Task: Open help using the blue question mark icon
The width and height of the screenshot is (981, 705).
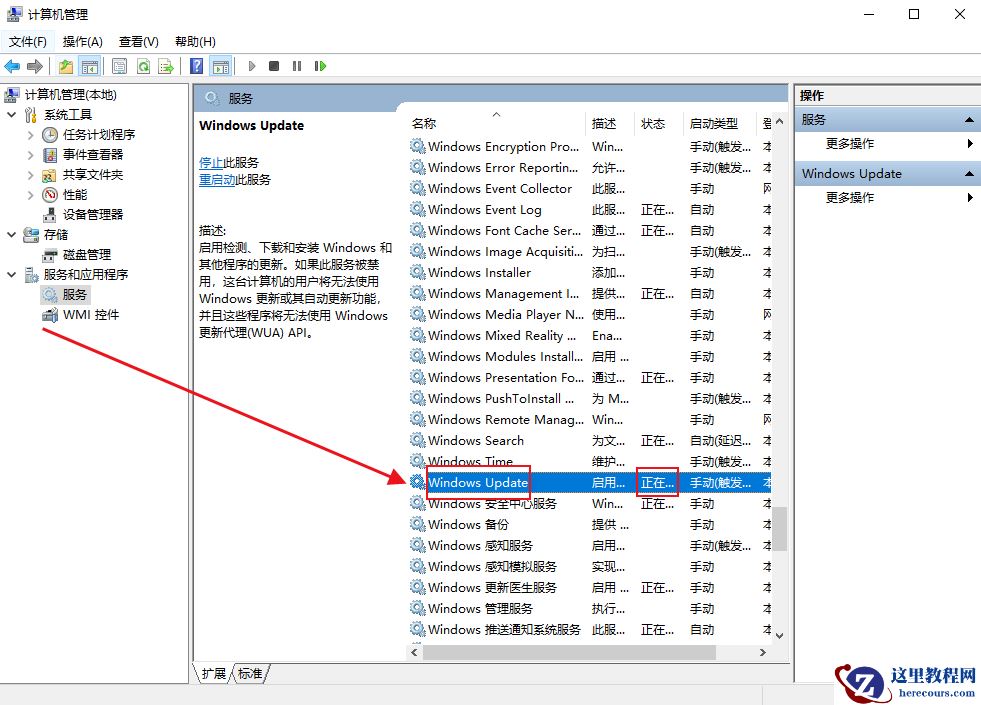Action: pos(197,66)
